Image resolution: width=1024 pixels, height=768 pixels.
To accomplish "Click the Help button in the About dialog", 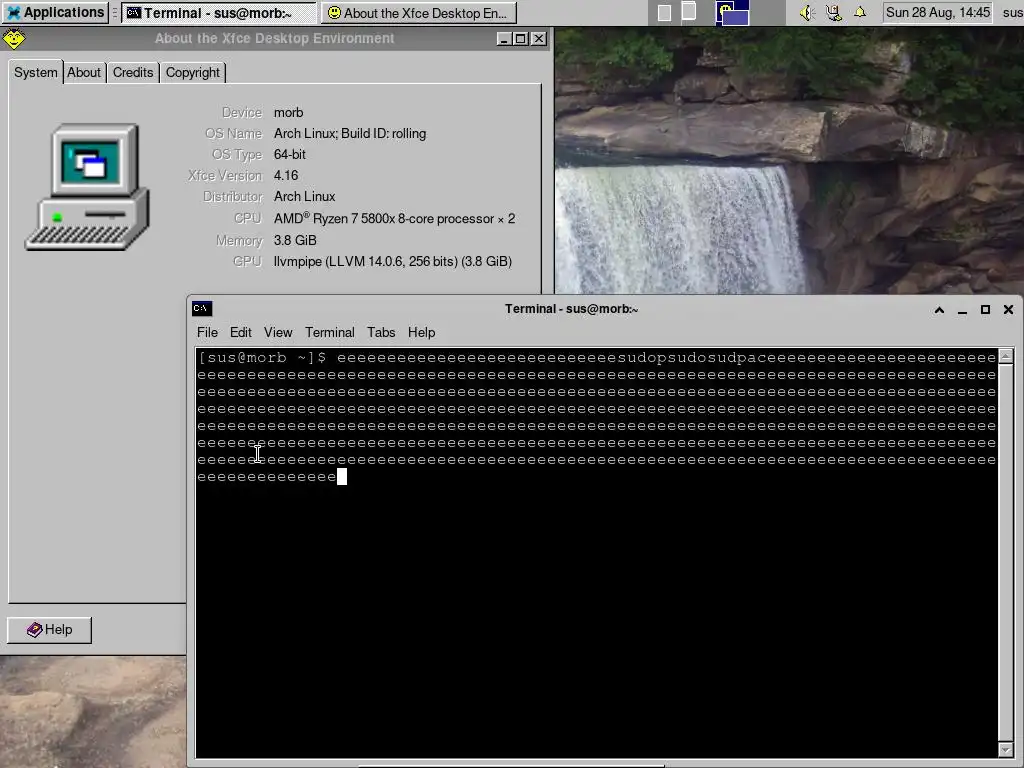I will (x=50, y=630).
